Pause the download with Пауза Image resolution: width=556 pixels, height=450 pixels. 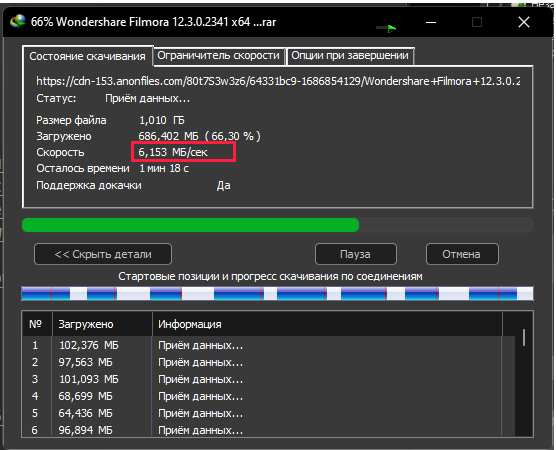[355, 254]
